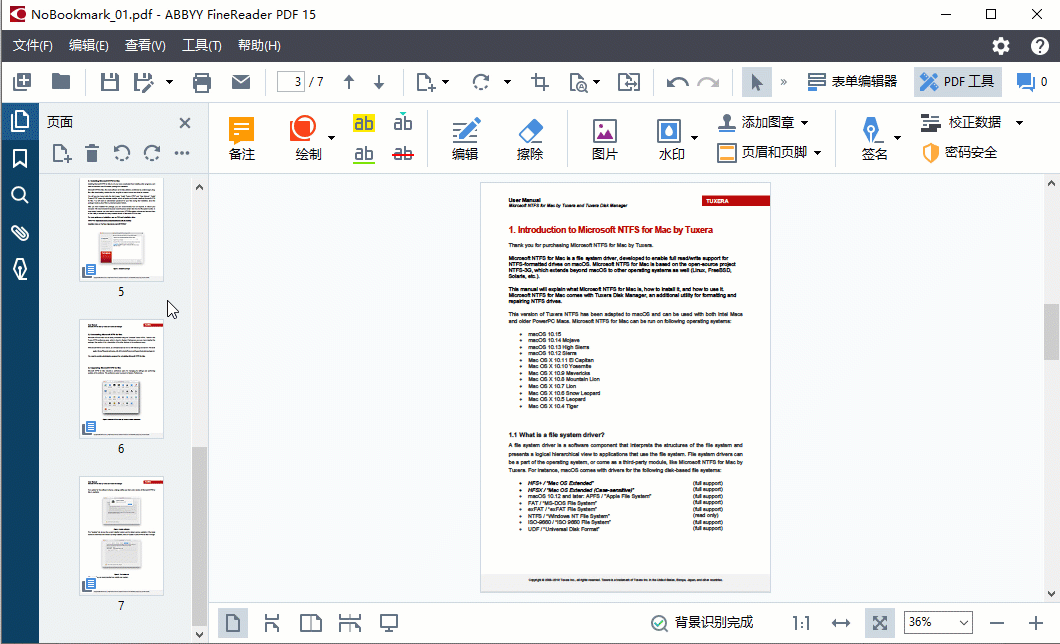Viewport: 1060px width, 644px height.
Task: Expand toolbar overflow chevron
Action: (x=784, y=82)
